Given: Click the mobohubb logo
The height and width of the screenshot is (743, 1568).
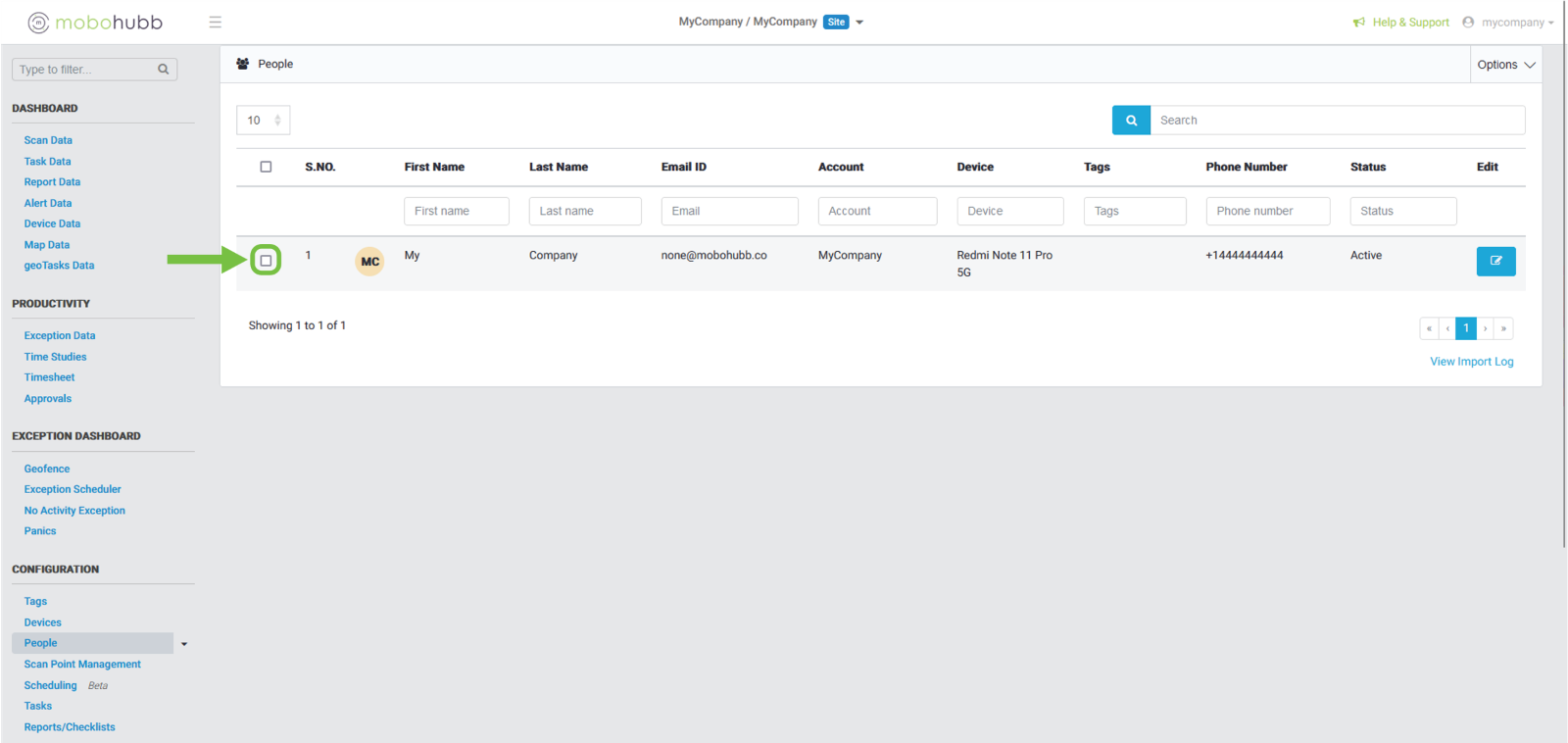Looking at the screenshot, I should tap(95, 23).
